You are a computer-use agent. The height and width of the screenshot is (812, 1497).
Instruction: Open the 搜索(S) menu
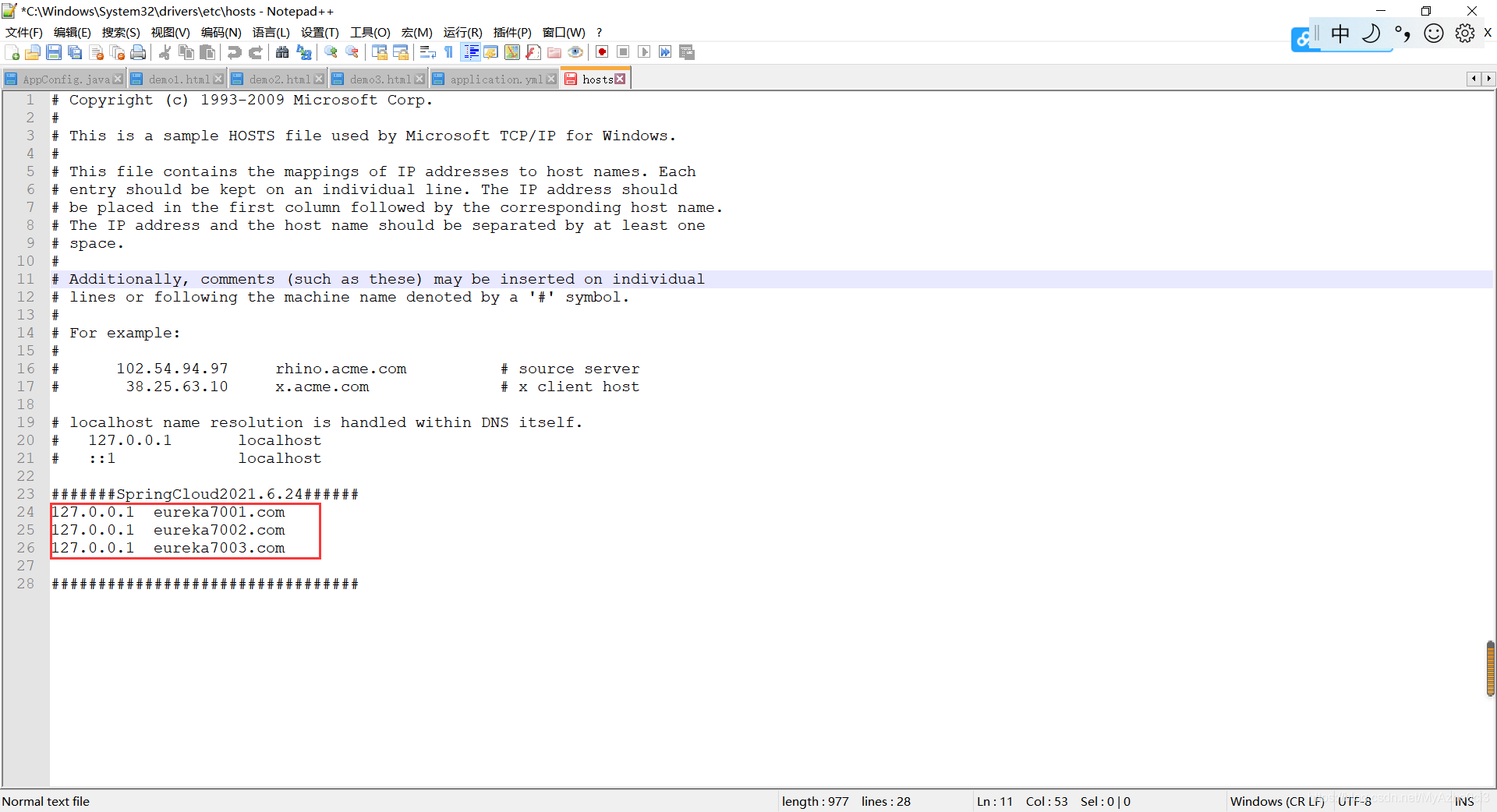click(121, 32)
